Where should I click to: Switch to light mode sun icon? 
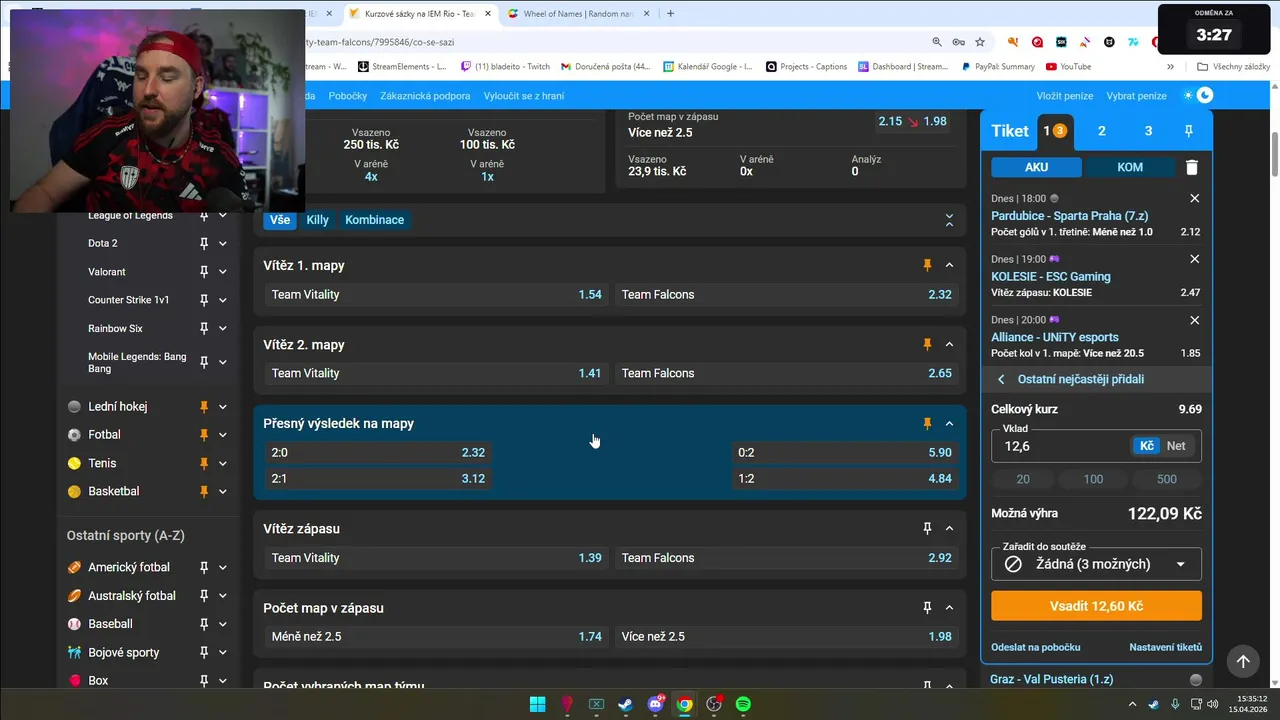pos(1188,96)
